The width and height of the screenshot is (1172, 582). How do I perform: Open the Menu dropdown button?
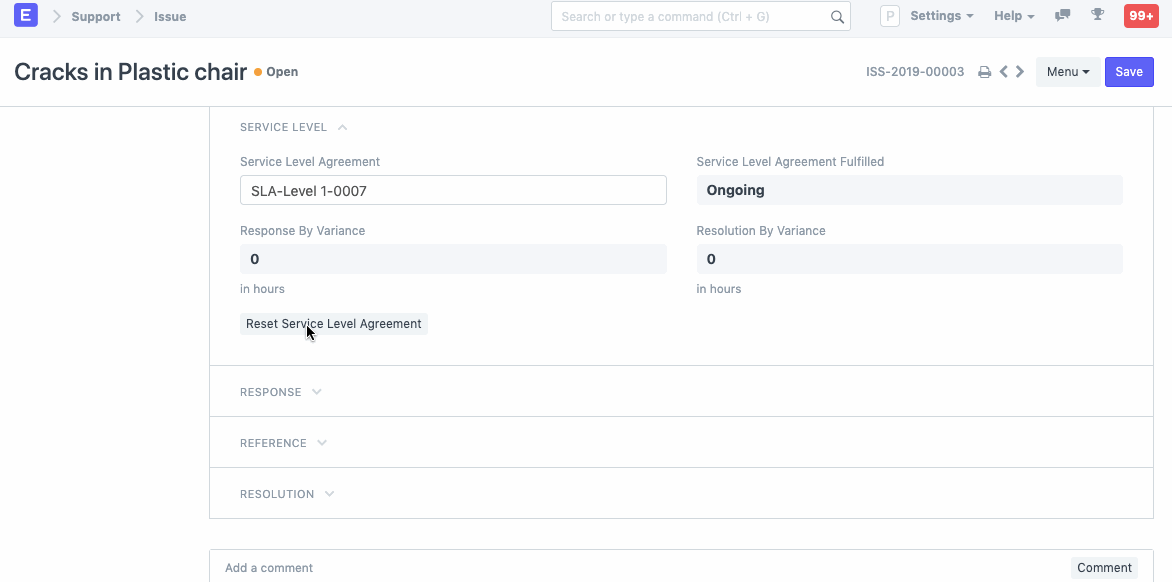[x=1067, y=72]
